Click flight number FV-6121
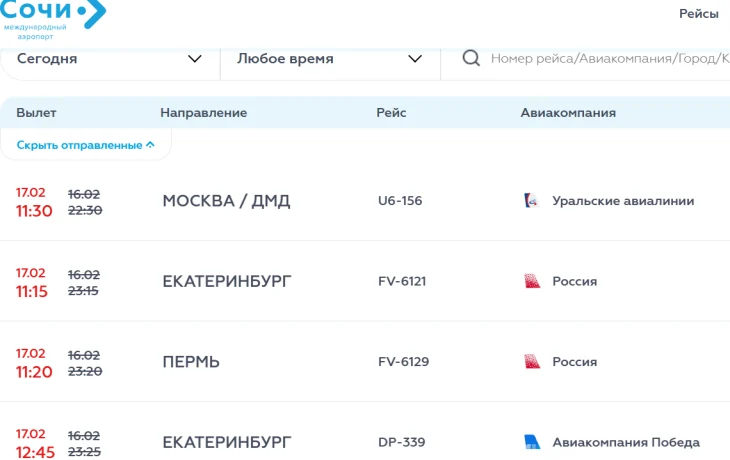This screenshot has width=730, height=460. tap(402, 281)
